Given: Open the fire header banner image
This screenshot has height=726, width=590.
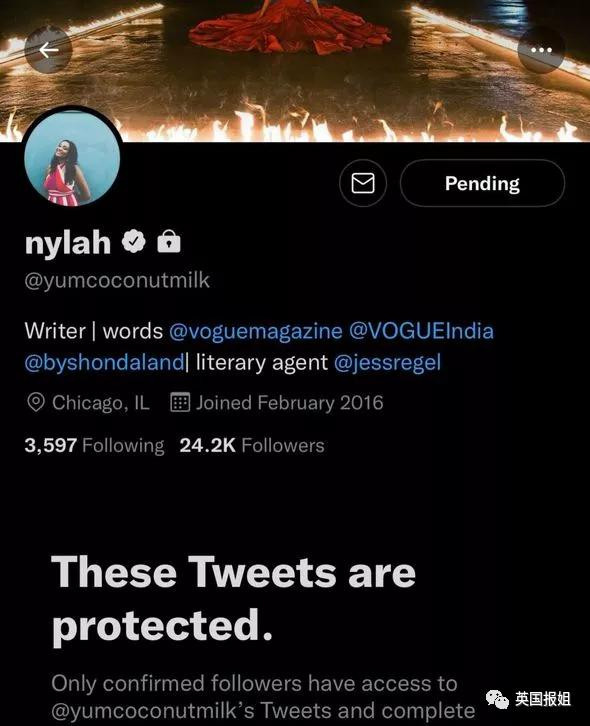Looking at the screenshot, I should pos(295,70).
